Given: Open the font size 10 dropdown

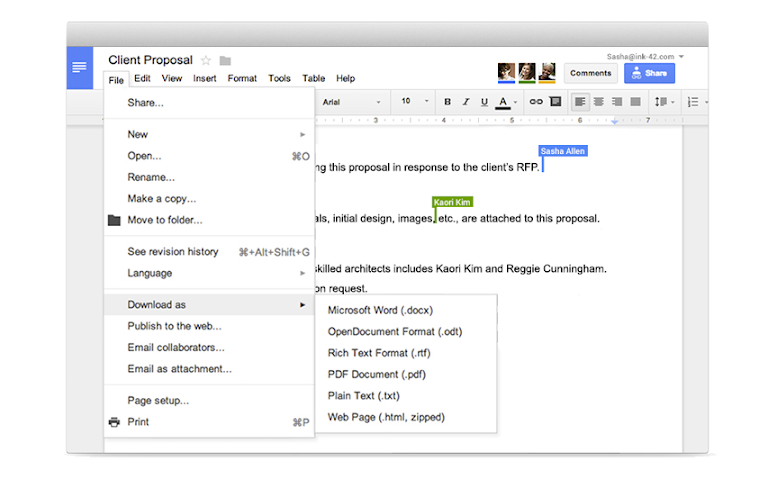Looking at the screenshot, I should pos(415,101).
